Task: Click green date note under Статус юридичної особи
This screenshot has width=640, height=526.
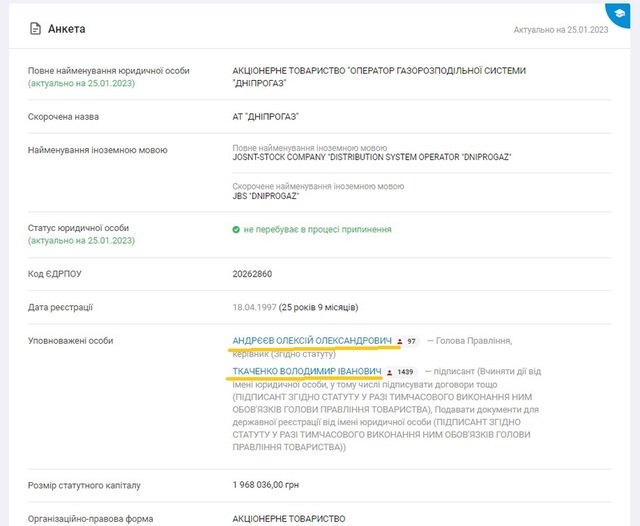Action: coord(81,241)
